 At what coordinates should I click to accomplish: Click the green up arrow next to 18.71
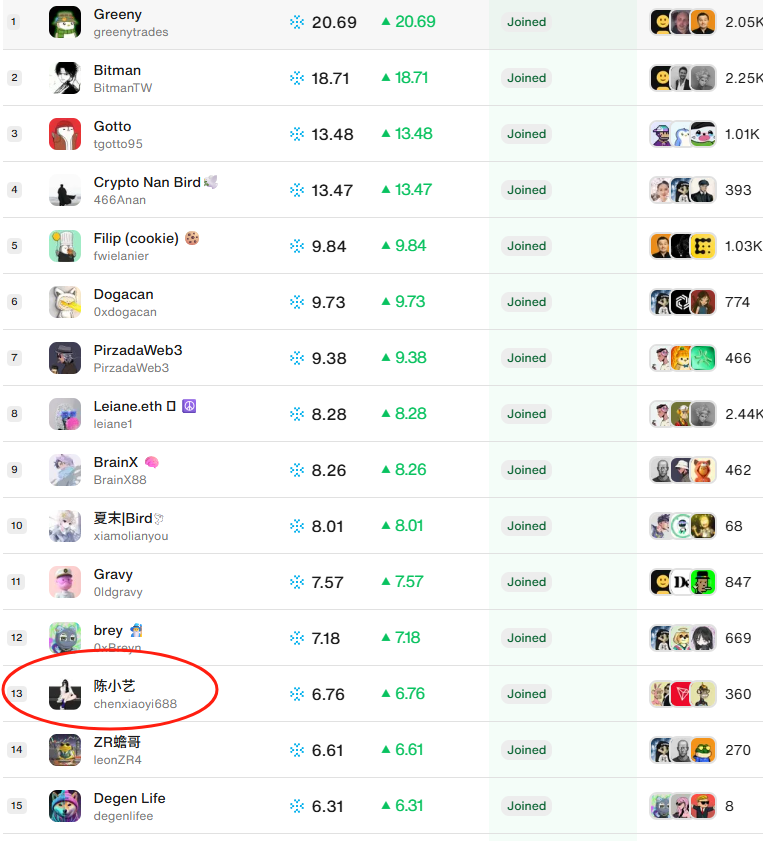(x=386, y=78)
